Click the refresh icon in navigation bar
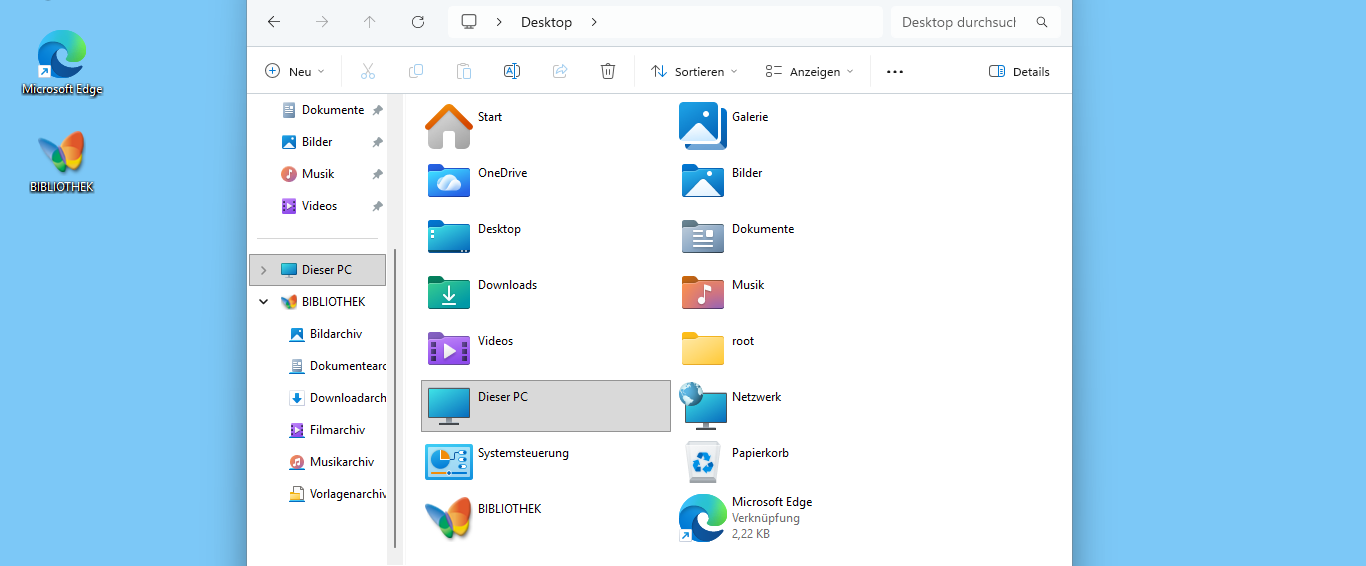Viewport: 1366px width, 566px height. (x=418, y=22)
